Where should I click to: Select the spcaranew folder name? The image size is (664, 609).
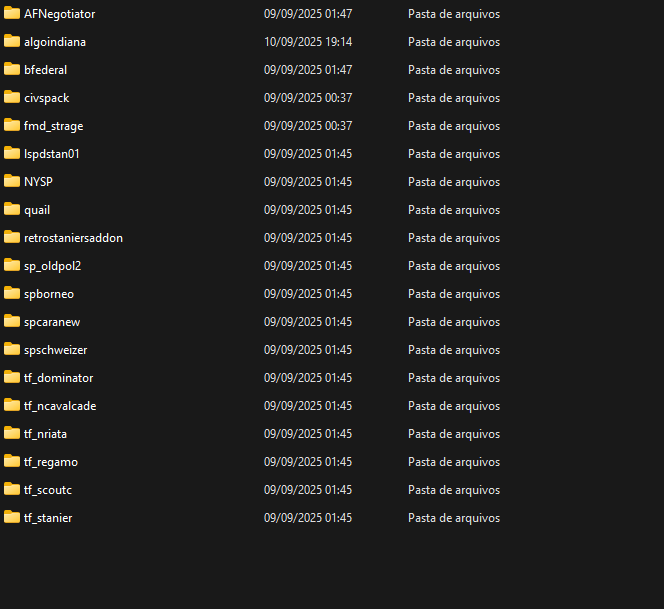52,322
